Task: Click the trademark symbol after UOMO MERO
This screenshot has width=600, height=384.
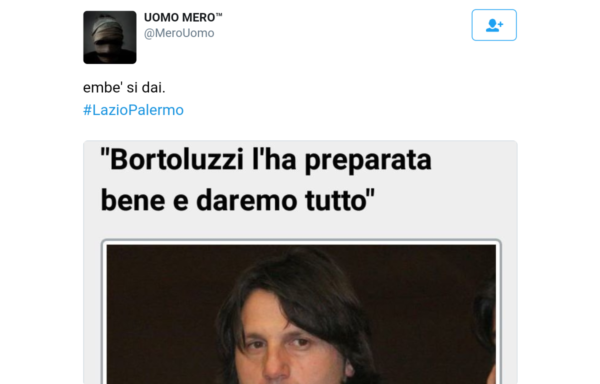Action: coord(219,15)
